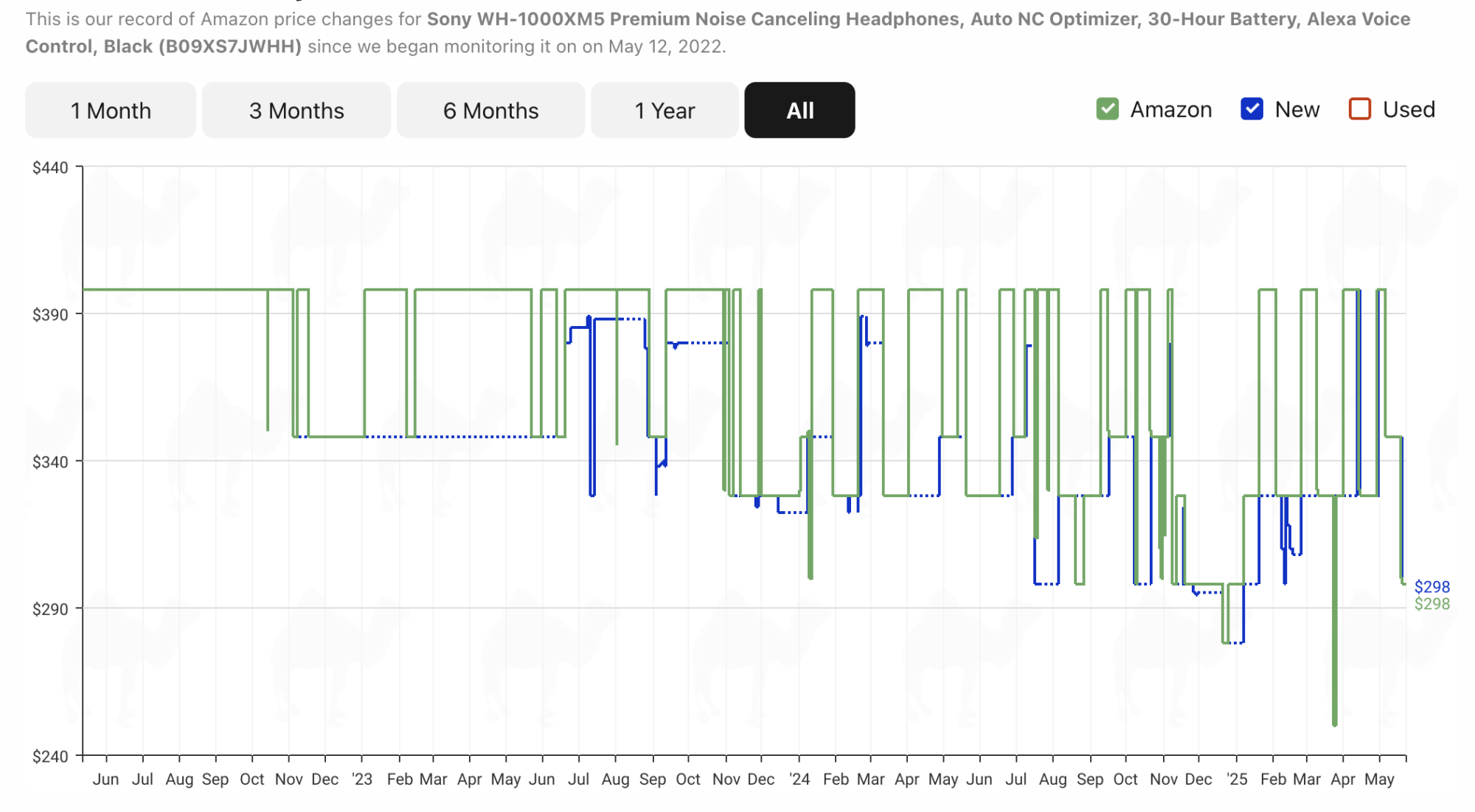
Task: Select the 1 Month range tab
Action: click(111, 111)
